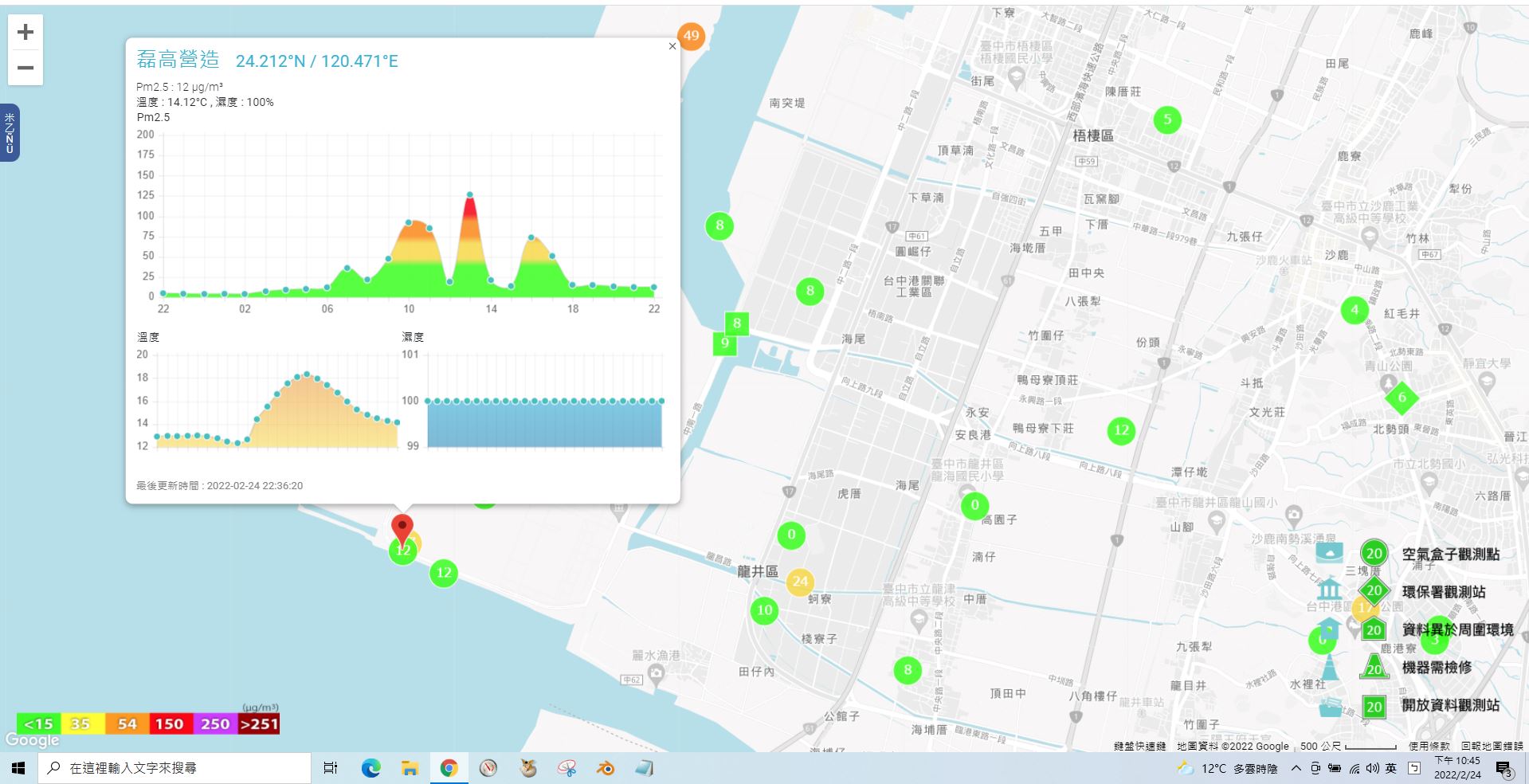Open the 使用條款 terms link
The width and height of the screenshot is (1529, 784).
(1429, 747)
